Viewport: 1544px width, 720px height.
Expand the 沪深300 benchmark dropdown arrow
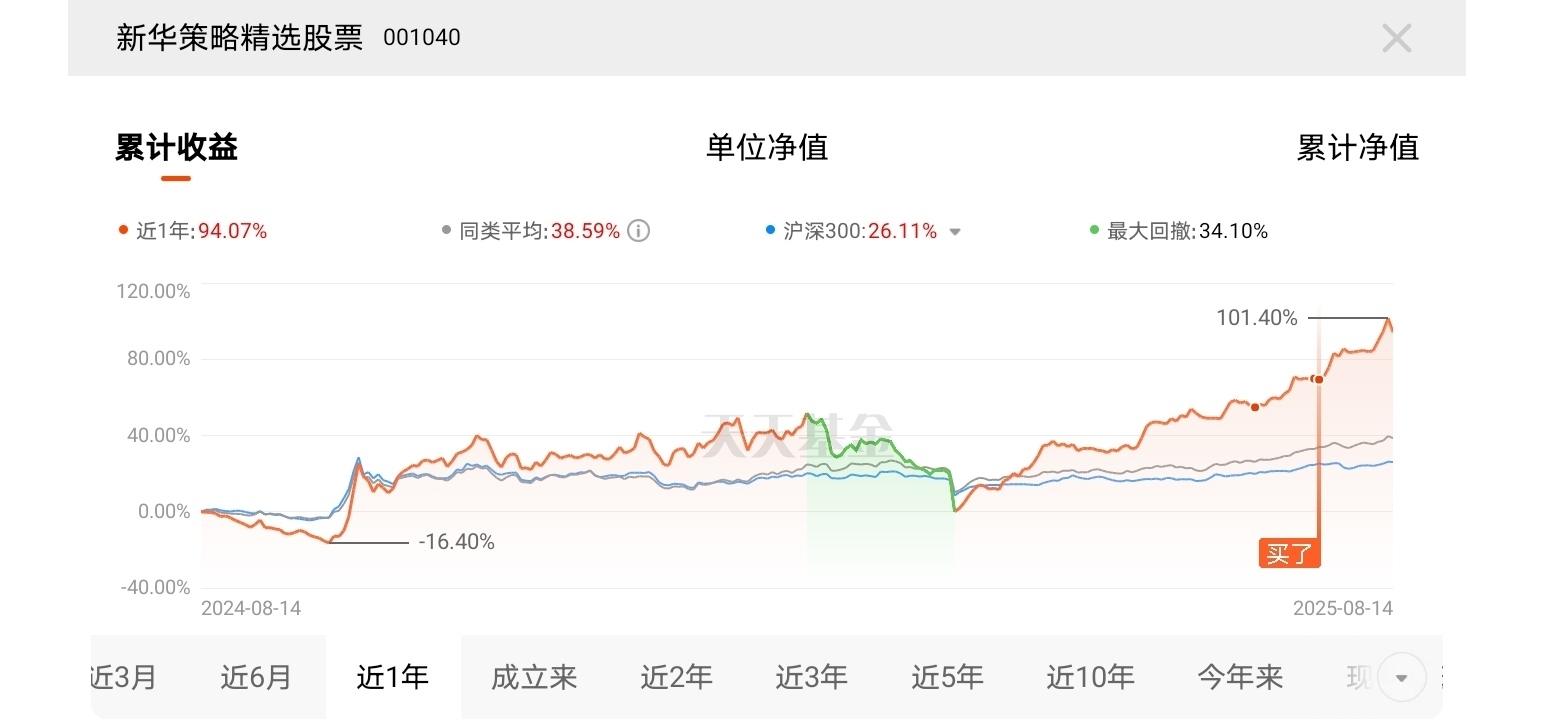tap(954, 232)
